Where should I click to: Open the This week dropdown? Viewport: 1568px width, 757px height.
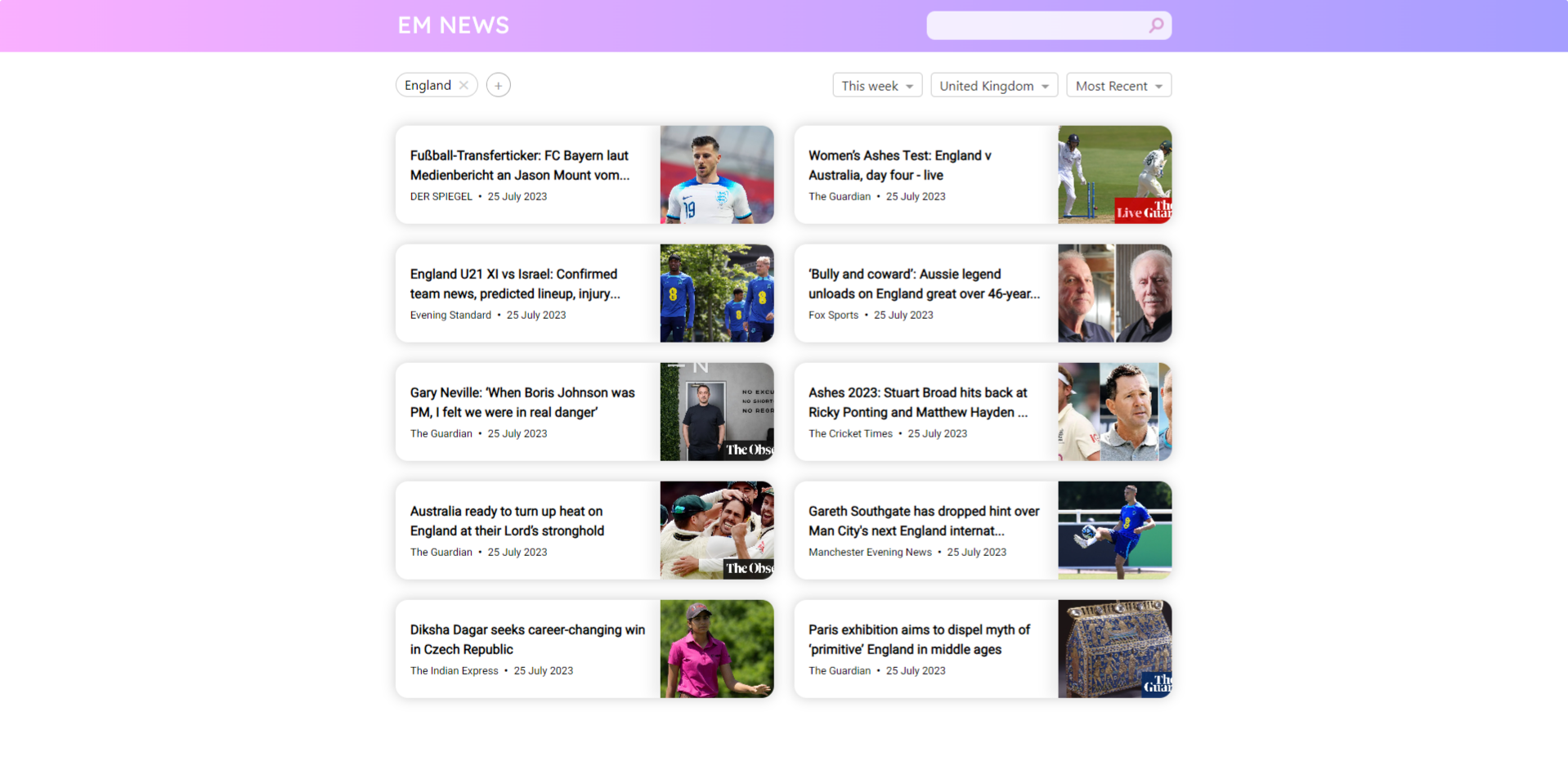(877, 85)
